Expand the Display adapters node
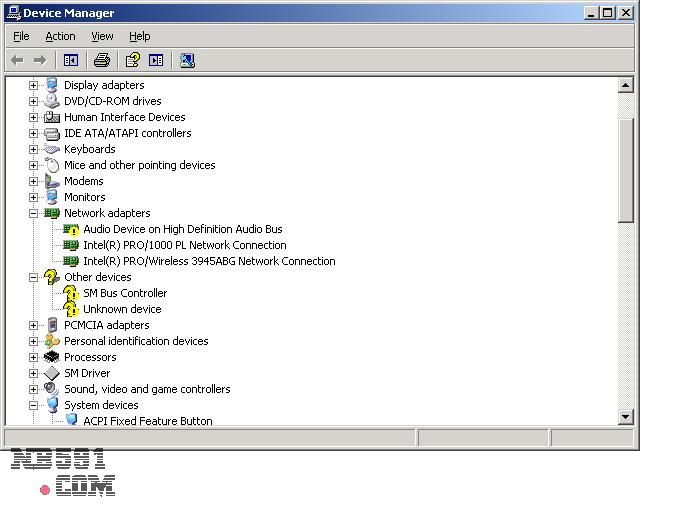 click(33, 85)
